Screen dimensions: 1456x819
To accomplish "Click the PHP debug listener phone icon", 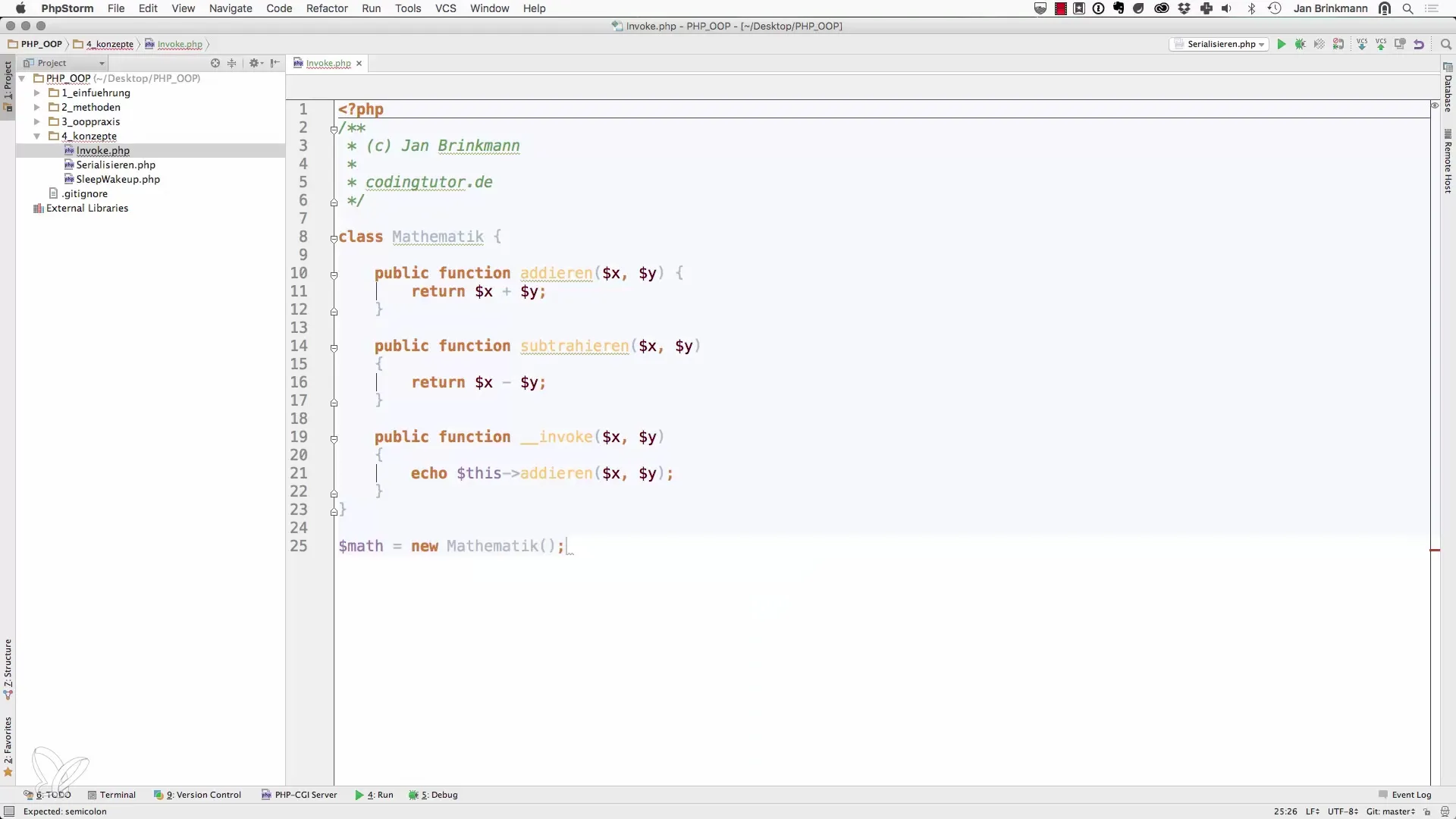I will pos(1338,44).
